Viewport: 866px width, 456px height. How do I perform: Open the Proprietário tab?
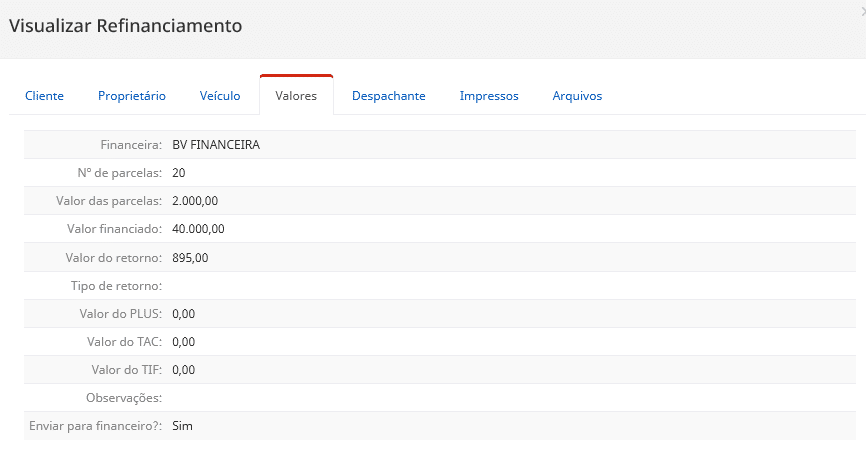[x=131, y=96]
